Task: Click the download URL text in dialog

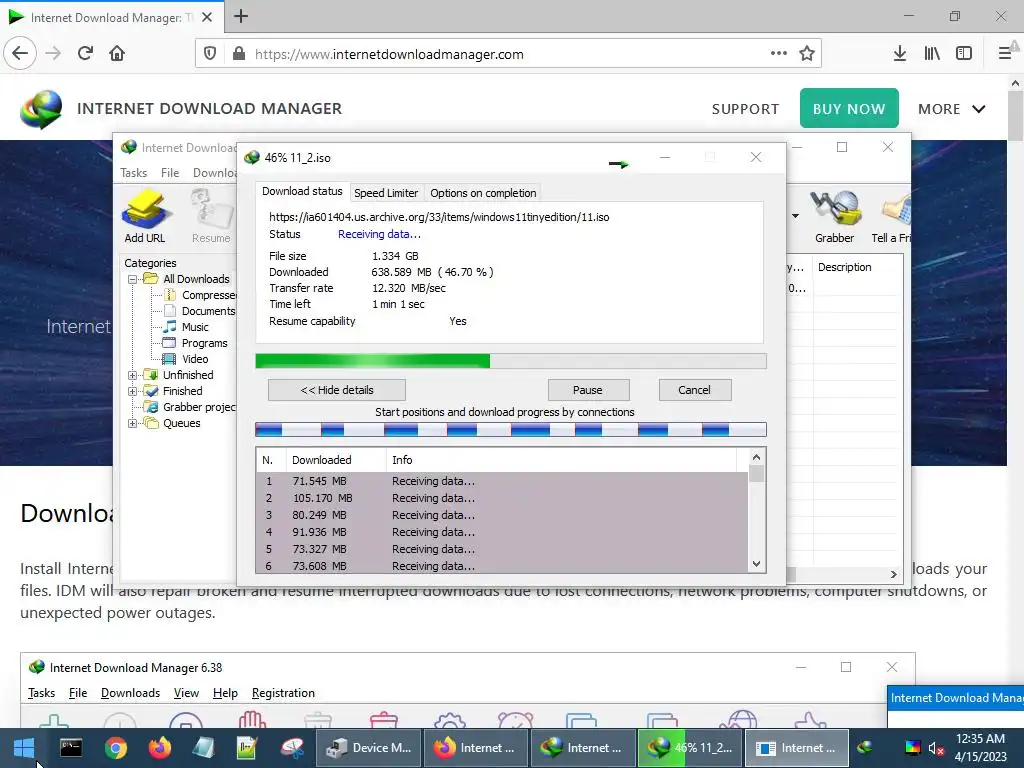Action: [439, 217]
